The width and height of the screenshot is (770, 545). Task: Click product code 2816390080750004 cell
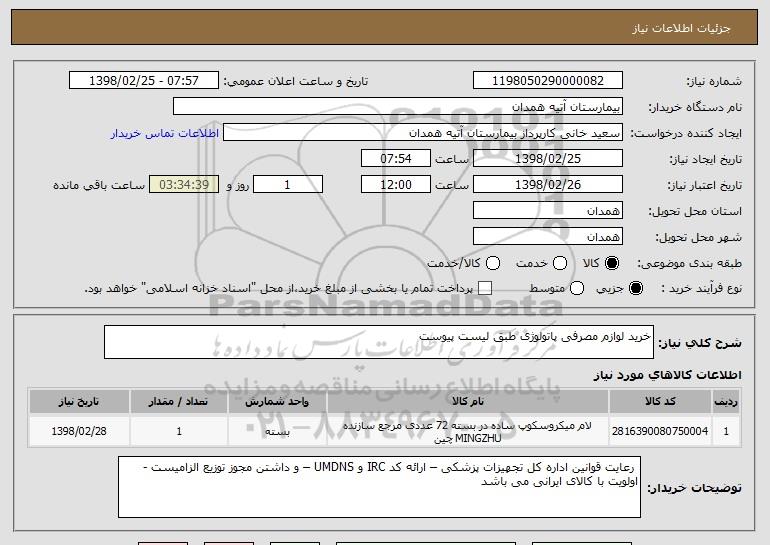(660, 431)
